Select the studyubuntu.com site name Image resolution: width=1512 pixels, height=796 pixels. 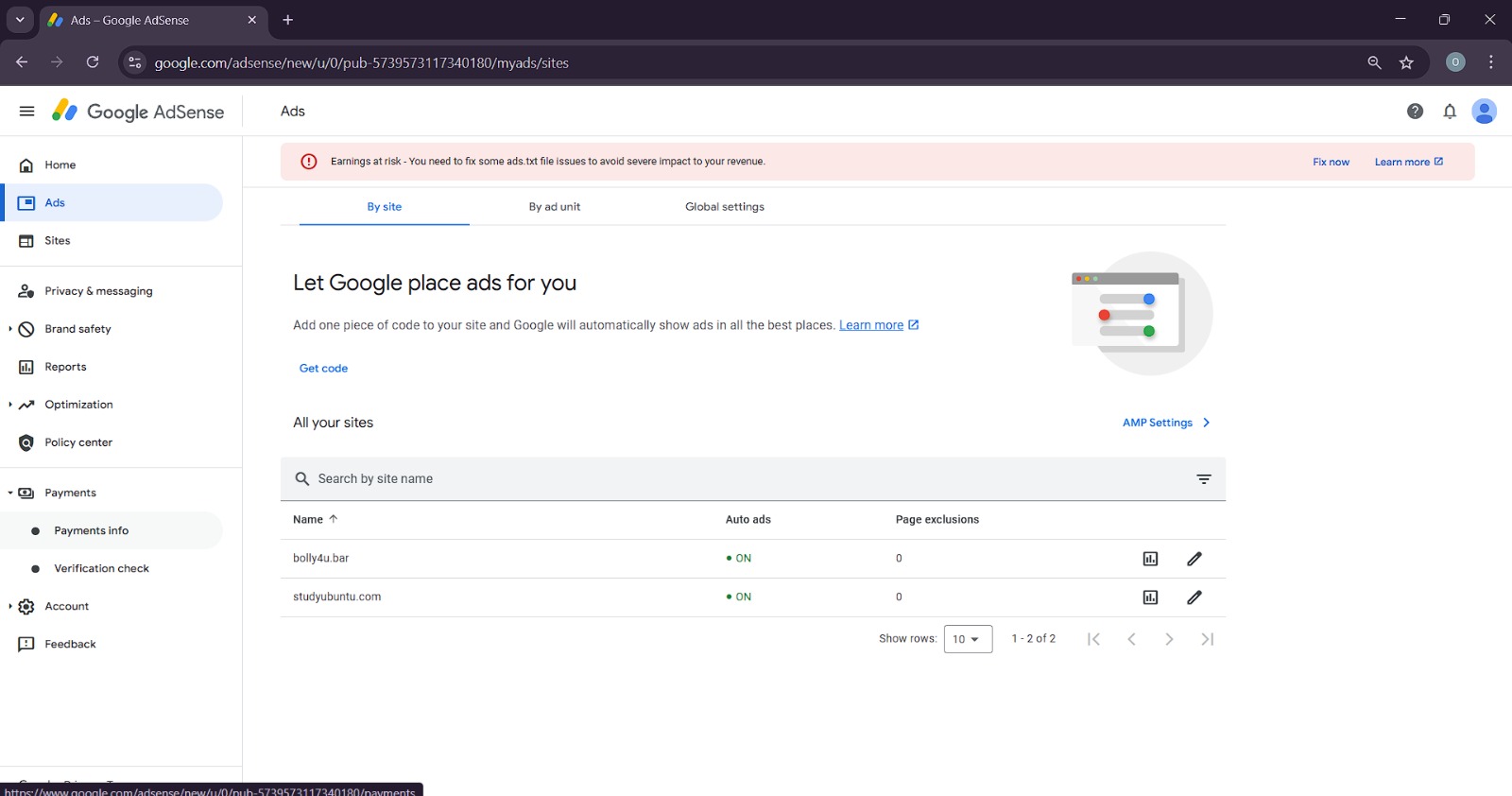[336, 597]
